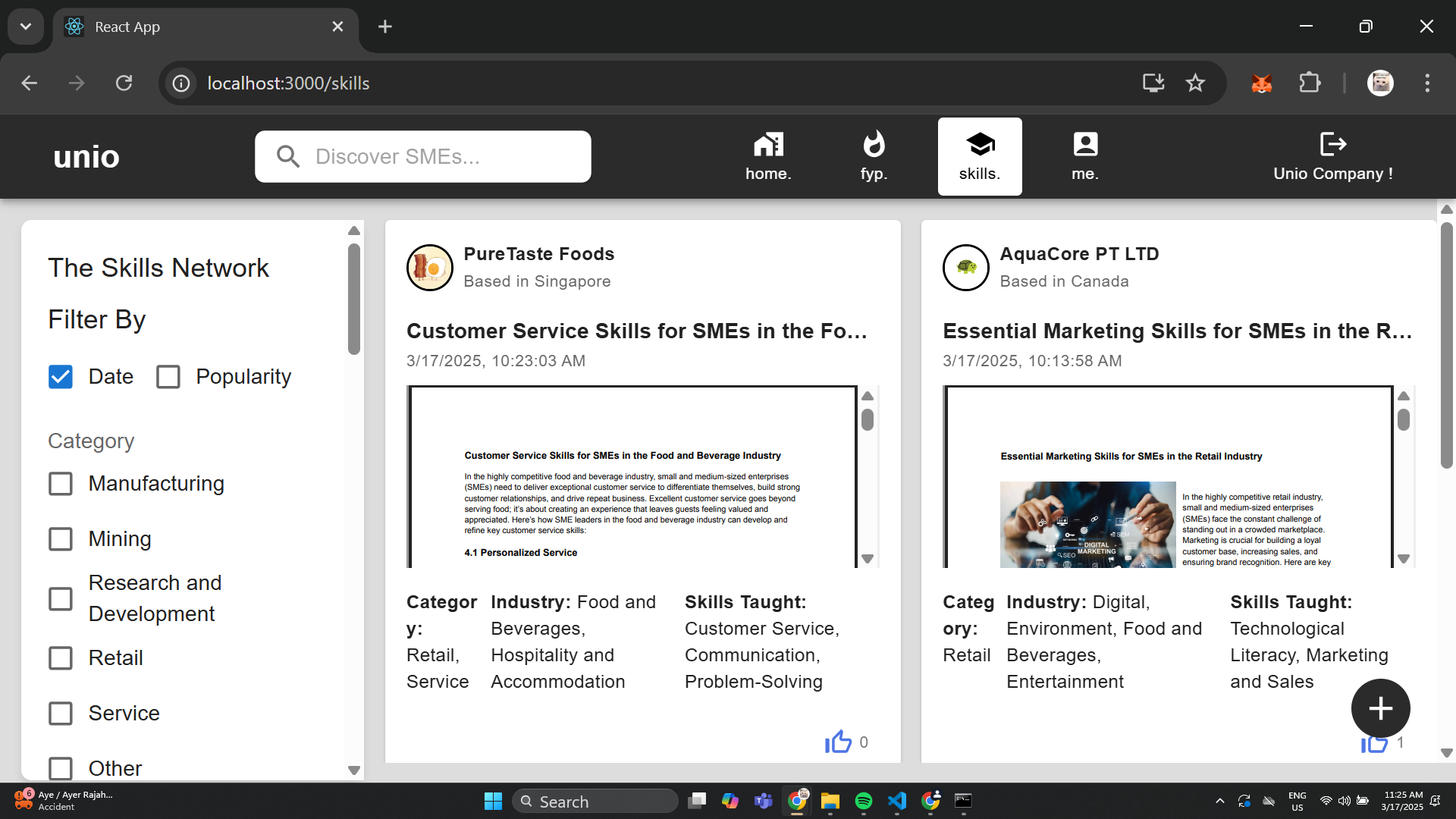This screenshot has height=819, width=1456.
Task: Expand the system tray hidden icons chevron
Action: click(1219, 801)
